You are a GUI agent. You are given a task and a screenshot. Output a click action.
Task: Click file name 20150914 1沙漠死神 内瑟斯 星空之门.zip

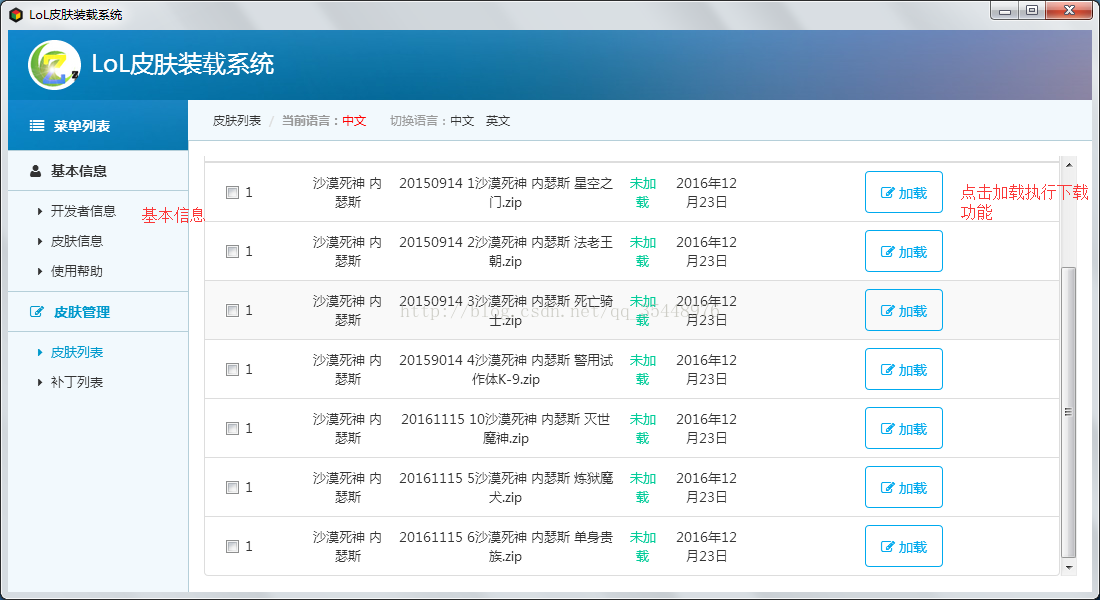click(x=506, y=192)
